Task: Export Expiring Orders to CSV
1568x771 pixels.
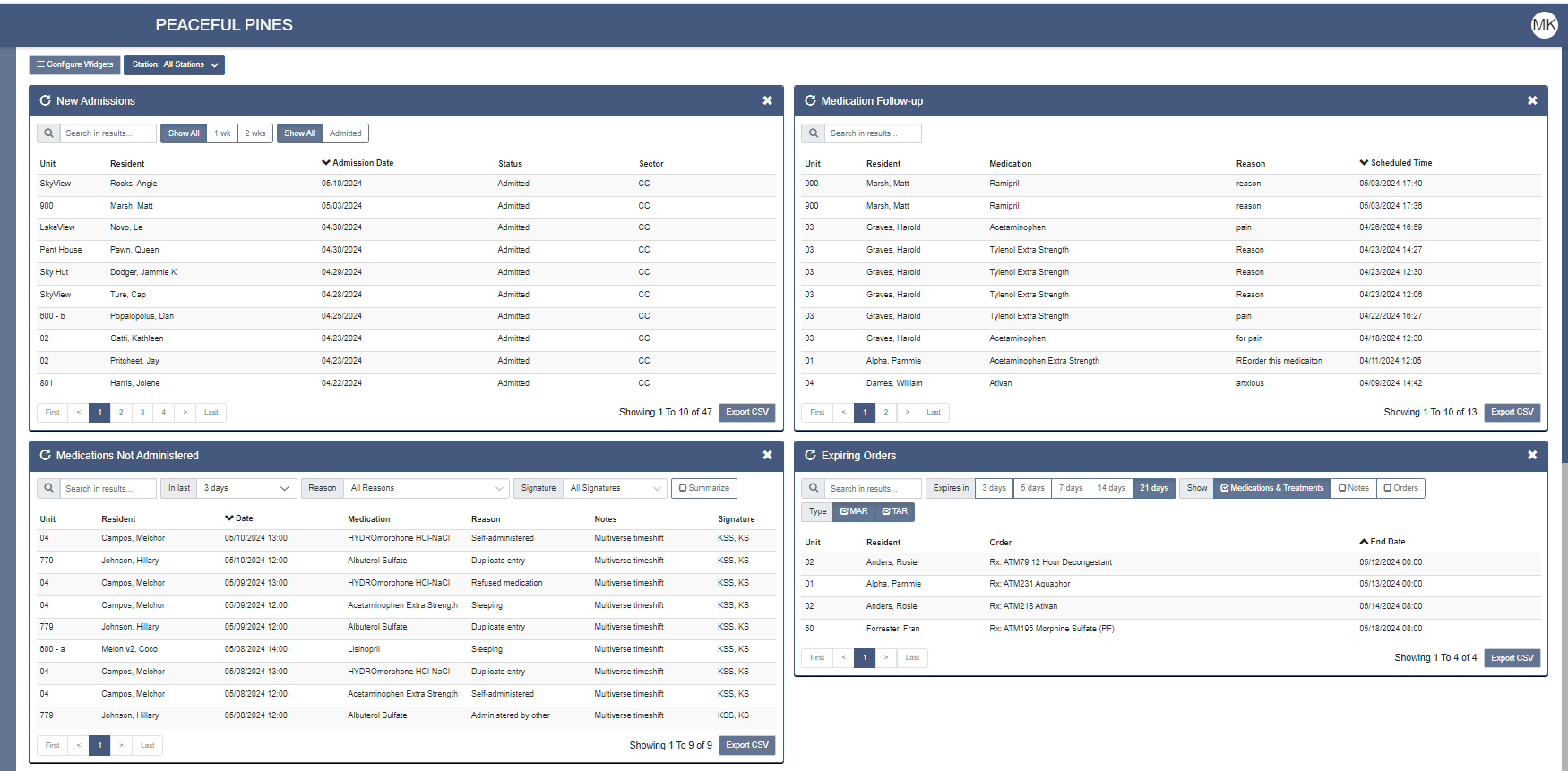Action: pos(1512,657)
